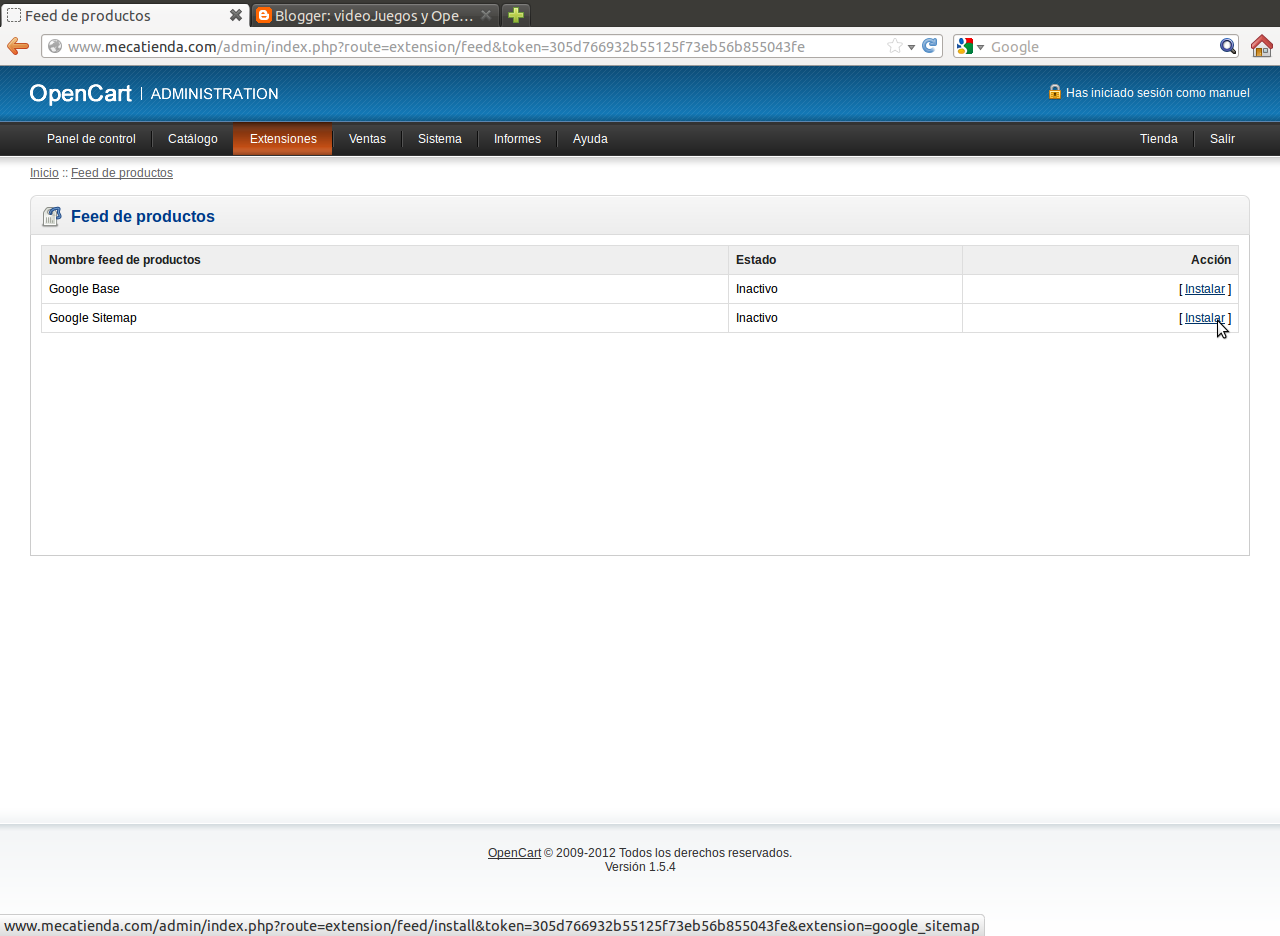The image size is (1280, 936).
Task: Click Inactivo status of Google Sitemap
Action: point(757,318)
